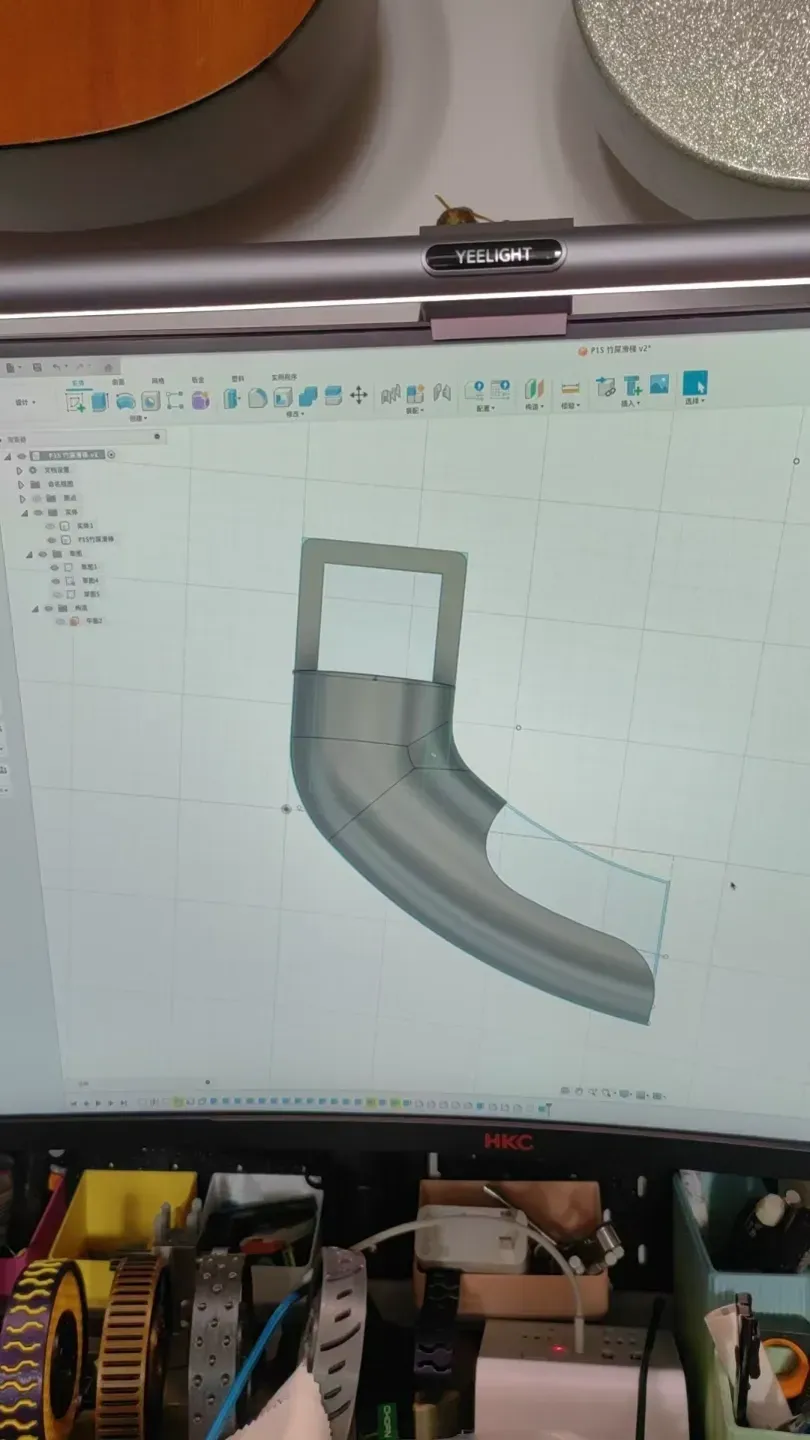The width and height of the screenshot is (810, 1440).
Task: Switch to the 实用程序 utilities tab
Action: (285, 377)
